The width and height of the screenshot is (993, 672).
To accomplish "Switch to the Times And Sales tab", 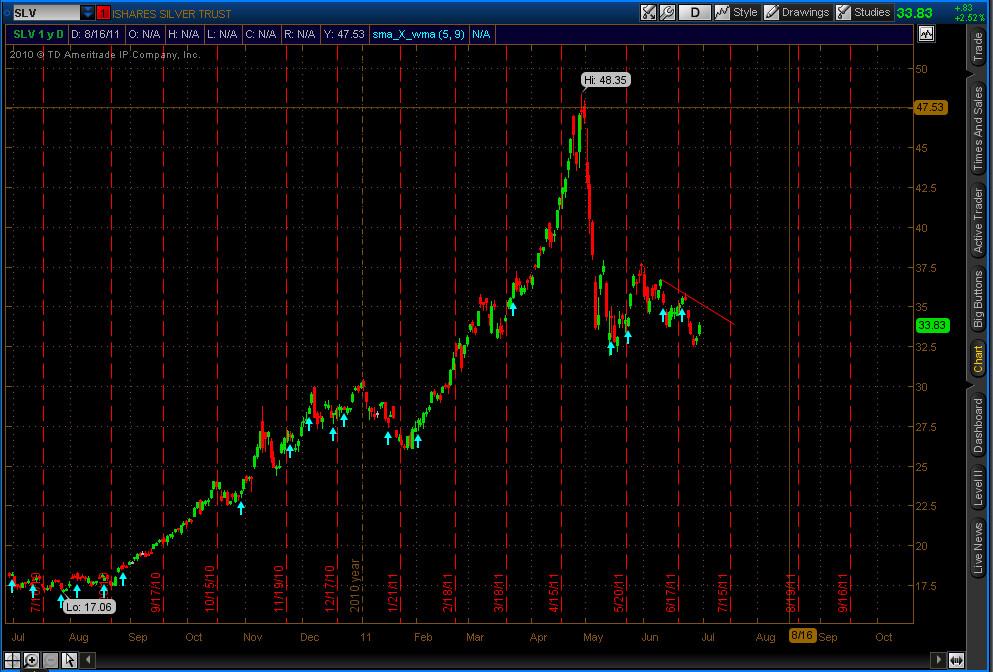I will coord(979,129).
